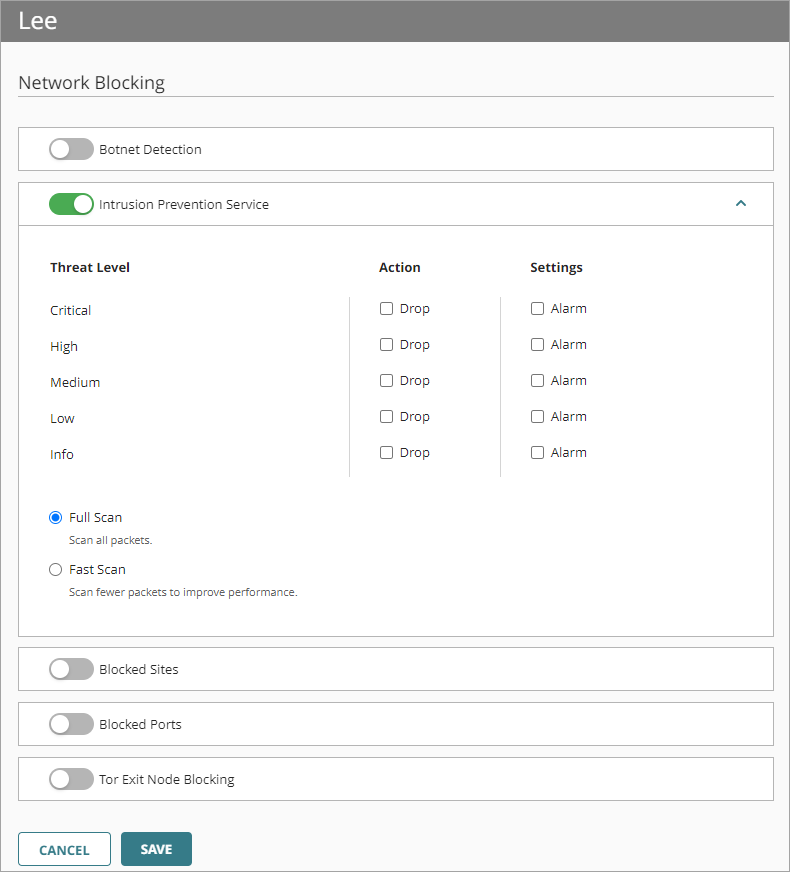The width and height of the screenshot is (790, 872).
Task: Collapse the Intrusion Prevention Service section
Action: (x=741, y=203)
